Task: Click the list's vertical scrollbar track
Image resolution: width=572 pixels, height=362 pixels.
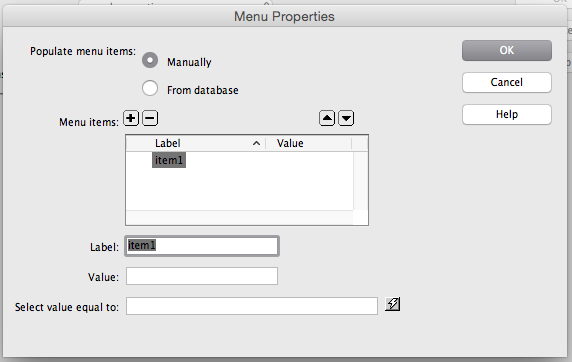Action: coord(360,181)
